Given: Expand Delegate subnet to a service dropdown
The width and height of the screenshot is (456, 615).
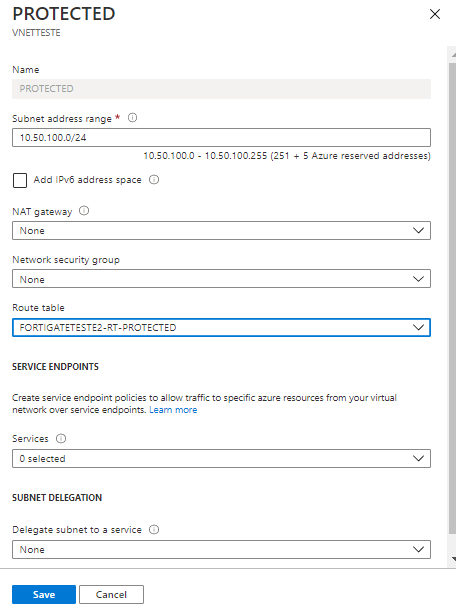Looking at the screenshot, I should pyautogui.click(x=222, y=549).
